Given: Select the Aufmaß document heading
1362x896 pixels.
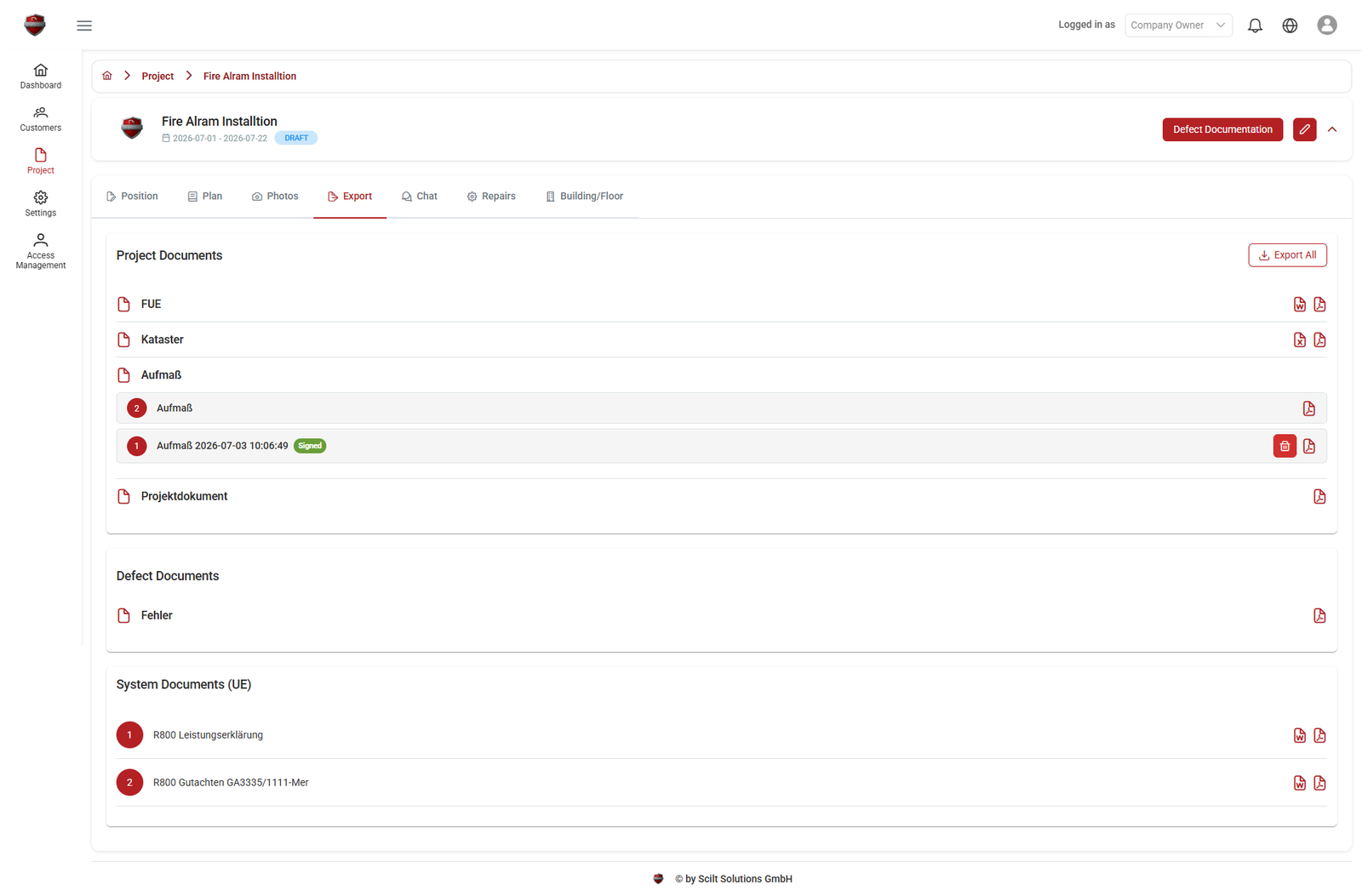Looking at the screenshot, I should pos(161,375).
